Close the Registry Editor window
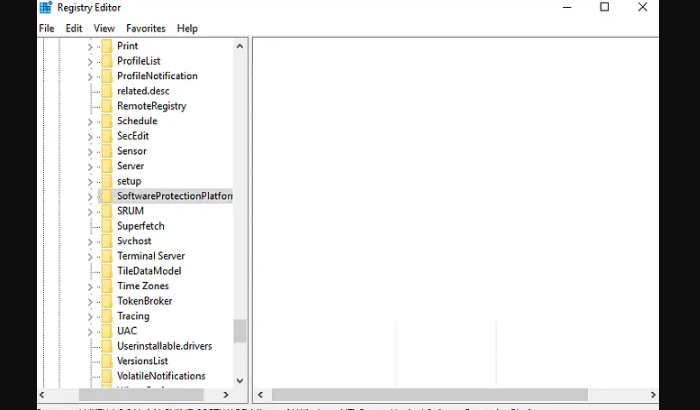Image resolution: width=700 pixels, height=410 pixels. point(642,7)
